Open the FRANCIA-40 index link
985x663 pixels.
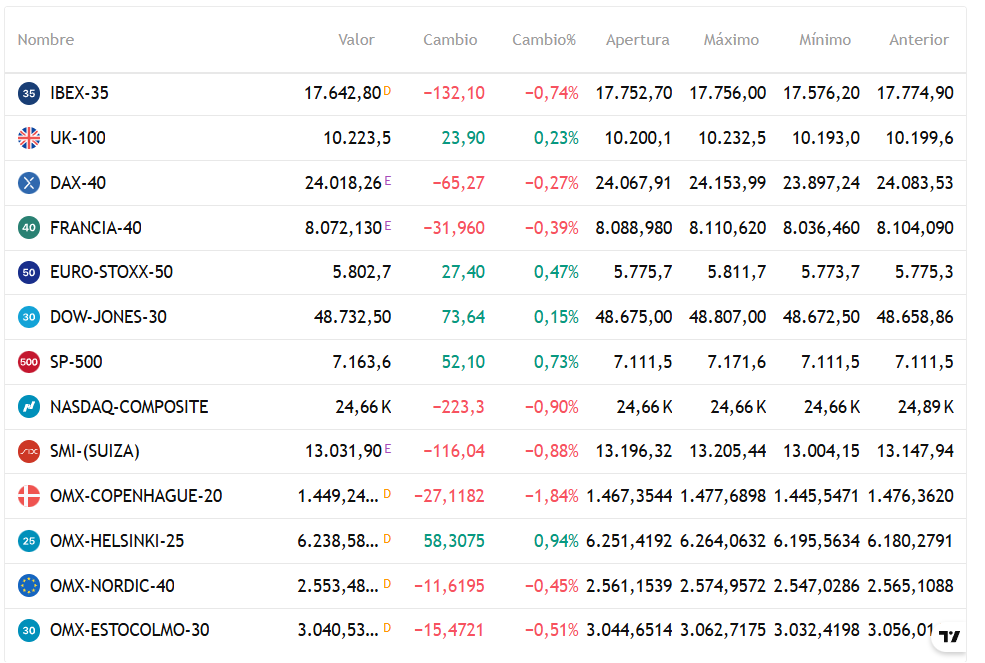coord(96,228)
